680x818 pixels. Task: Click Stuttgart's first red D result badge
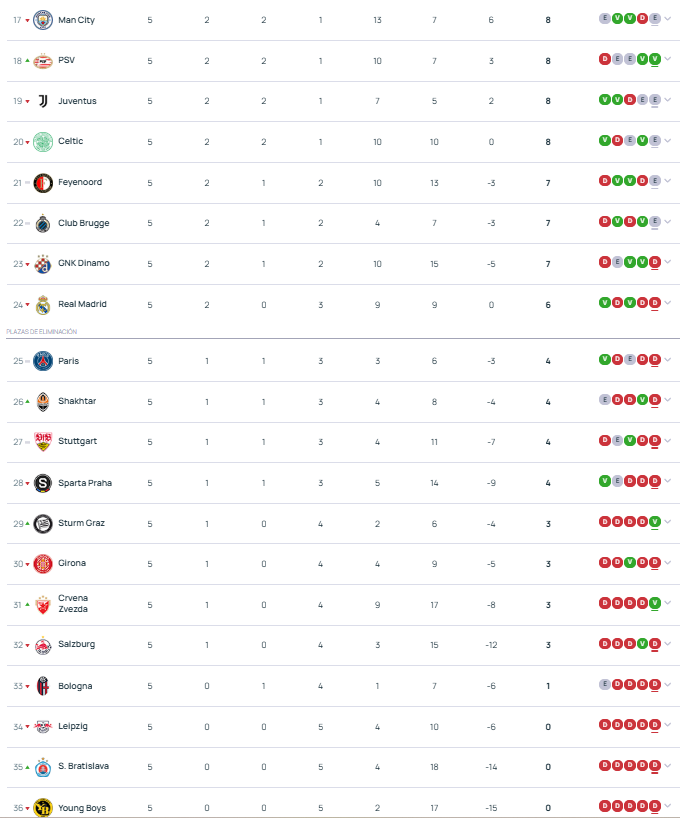[604, 440]
